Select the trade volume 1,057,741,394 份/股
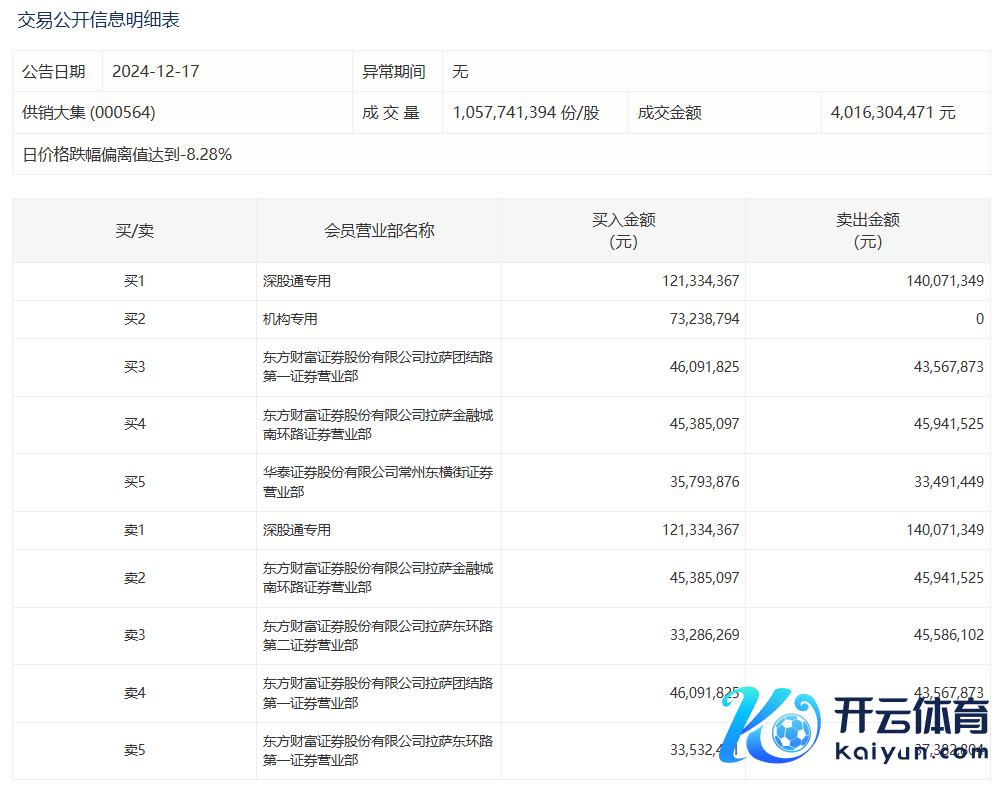 pos(526,113)
